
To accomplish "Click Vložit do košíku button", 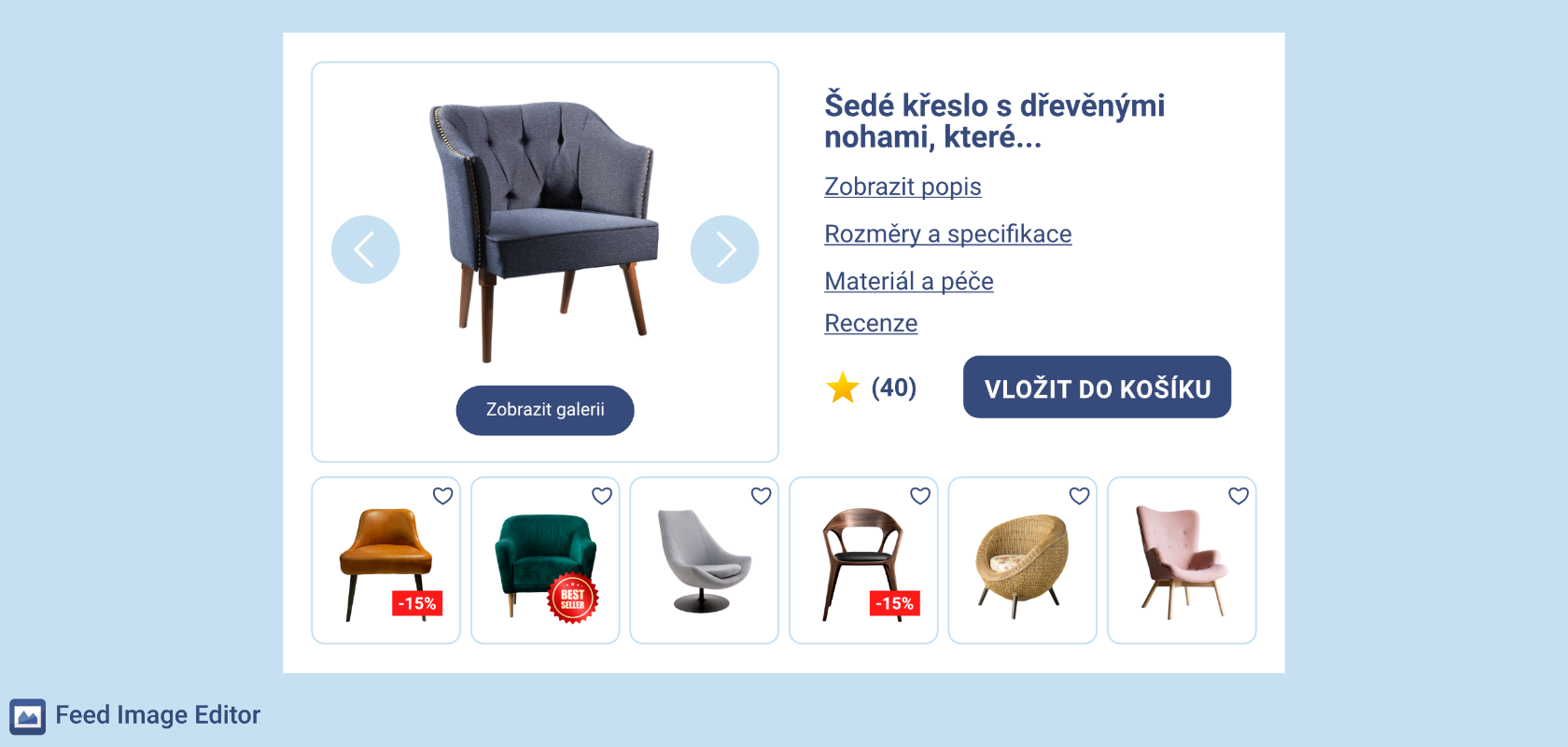I will point(1097,387).
